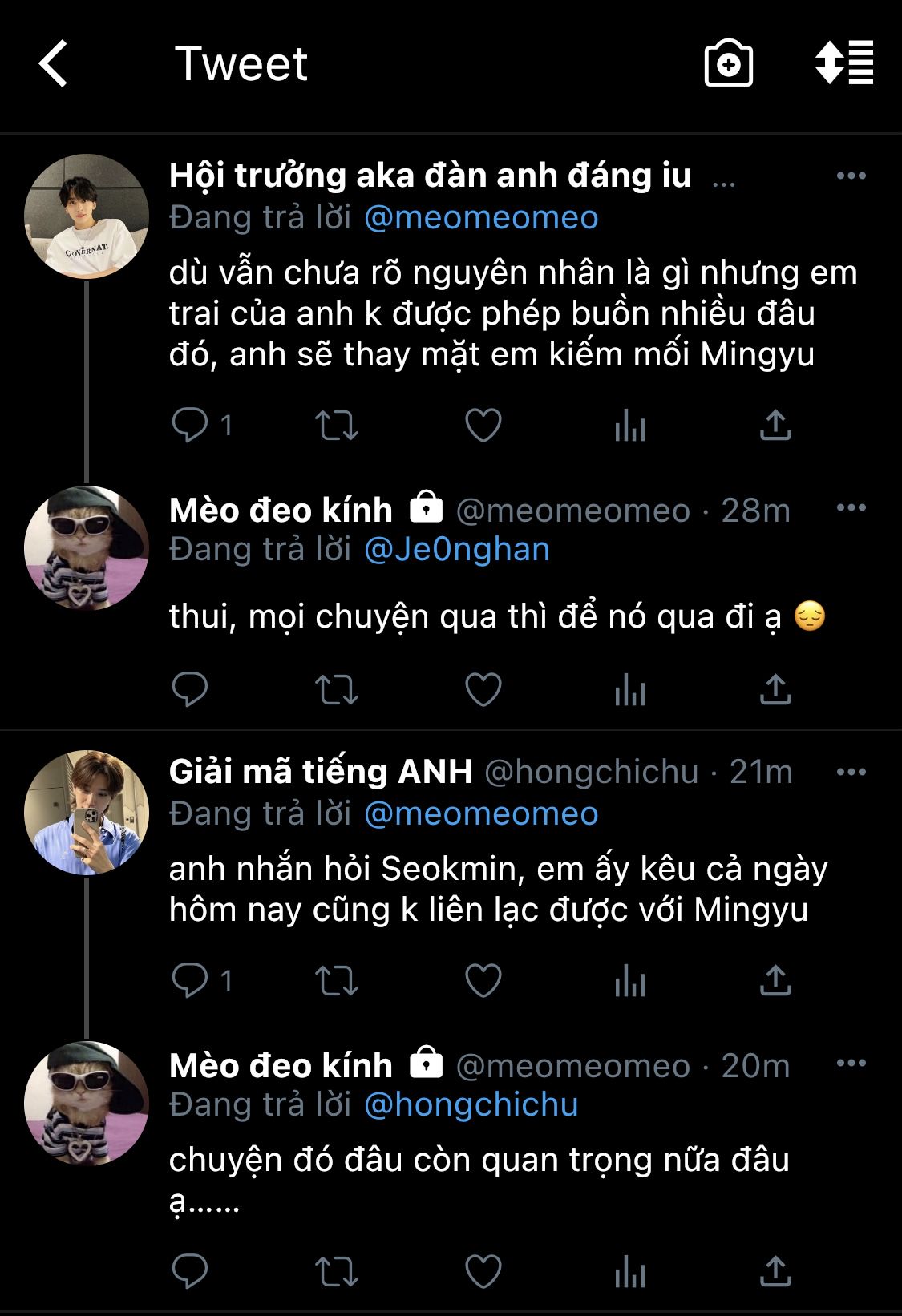Open the @hongchichu mention link

tap(471, 1105)
